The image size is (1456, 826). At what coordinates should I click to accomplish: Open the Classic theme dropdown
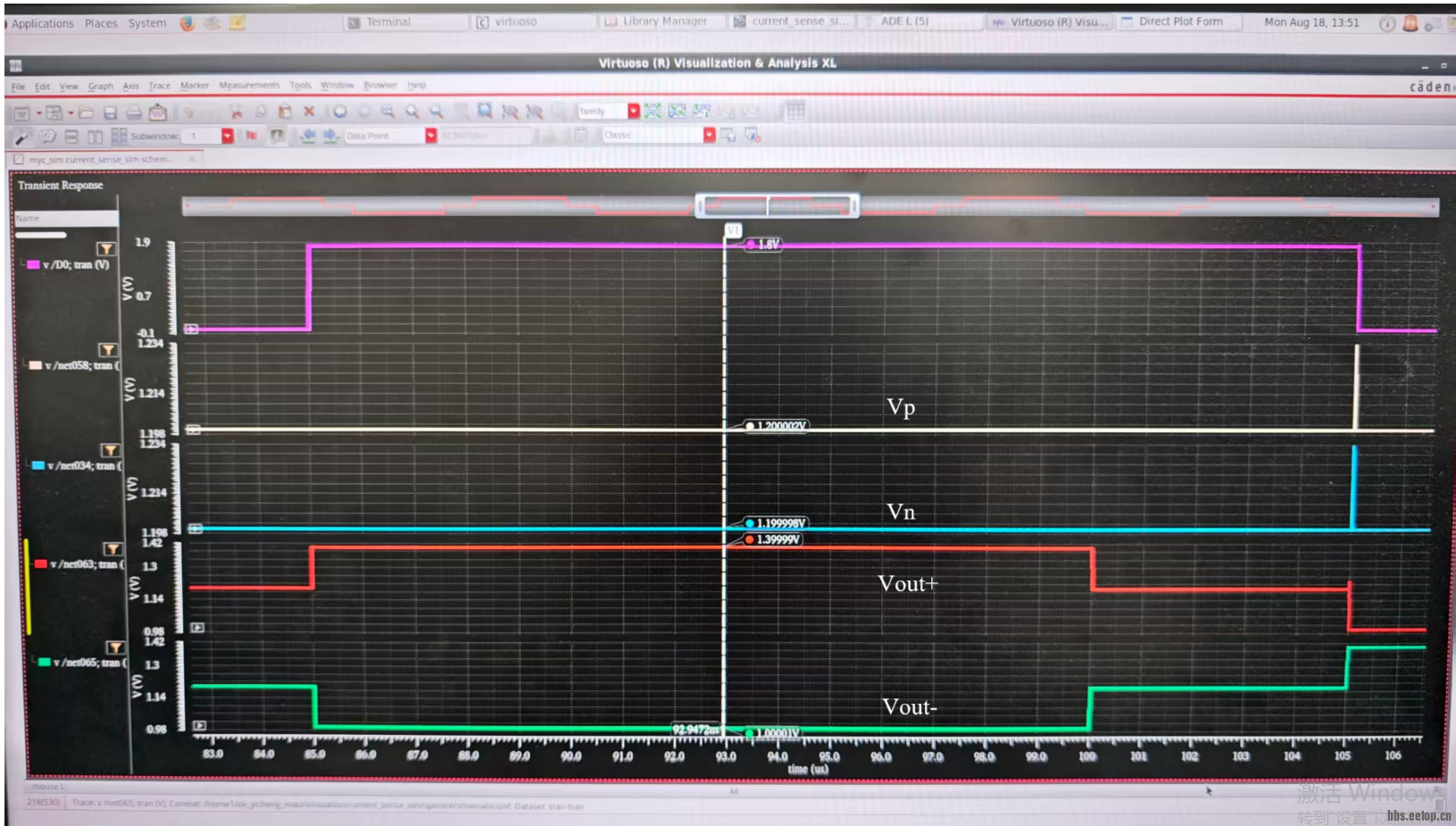710,135
